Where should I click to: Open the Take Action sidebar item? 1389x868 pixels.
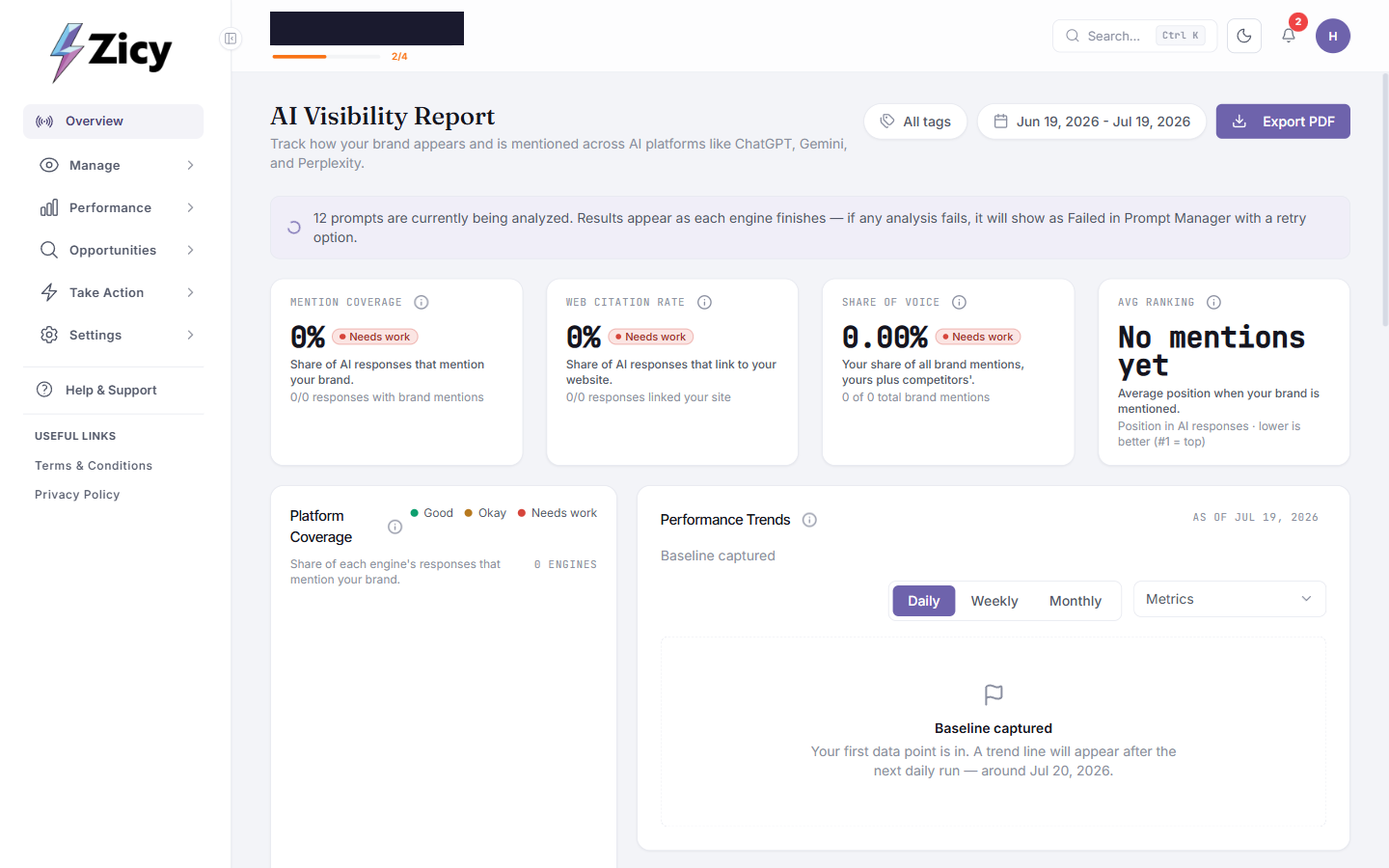[113, 292]
